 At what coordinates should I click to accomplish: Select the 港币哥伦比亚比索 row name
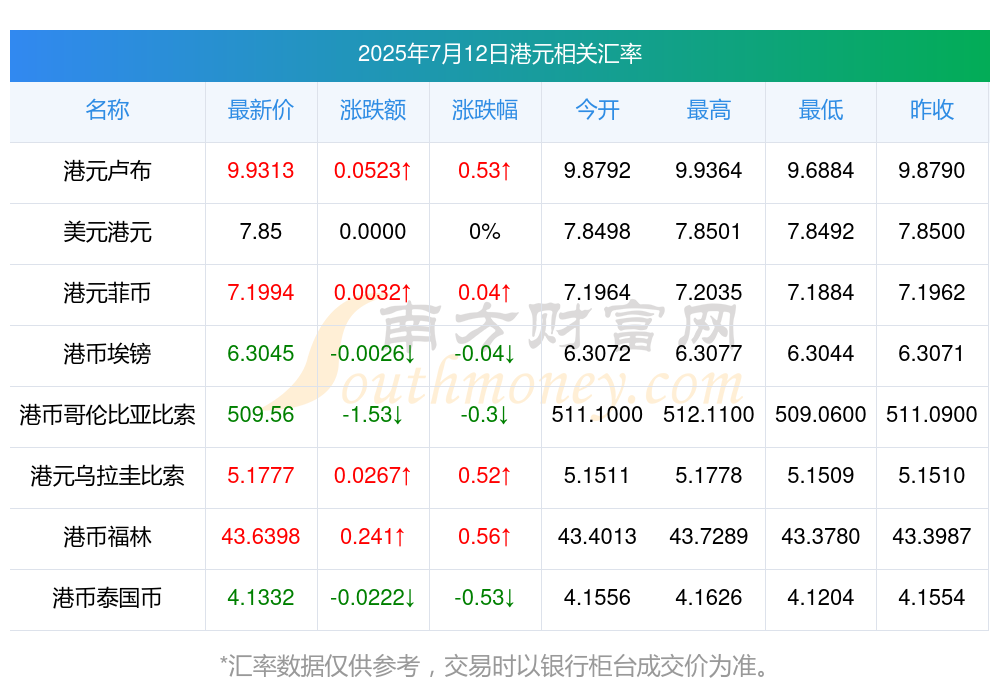pos(107,415)
